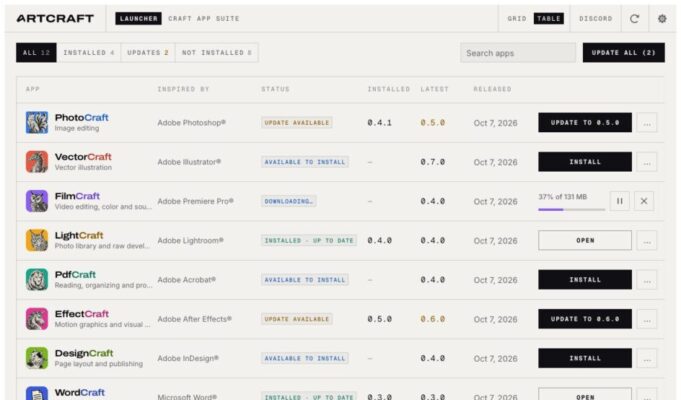Click the Inspired By column header
This screenshot has width=681, height=400.
(183, 89)
